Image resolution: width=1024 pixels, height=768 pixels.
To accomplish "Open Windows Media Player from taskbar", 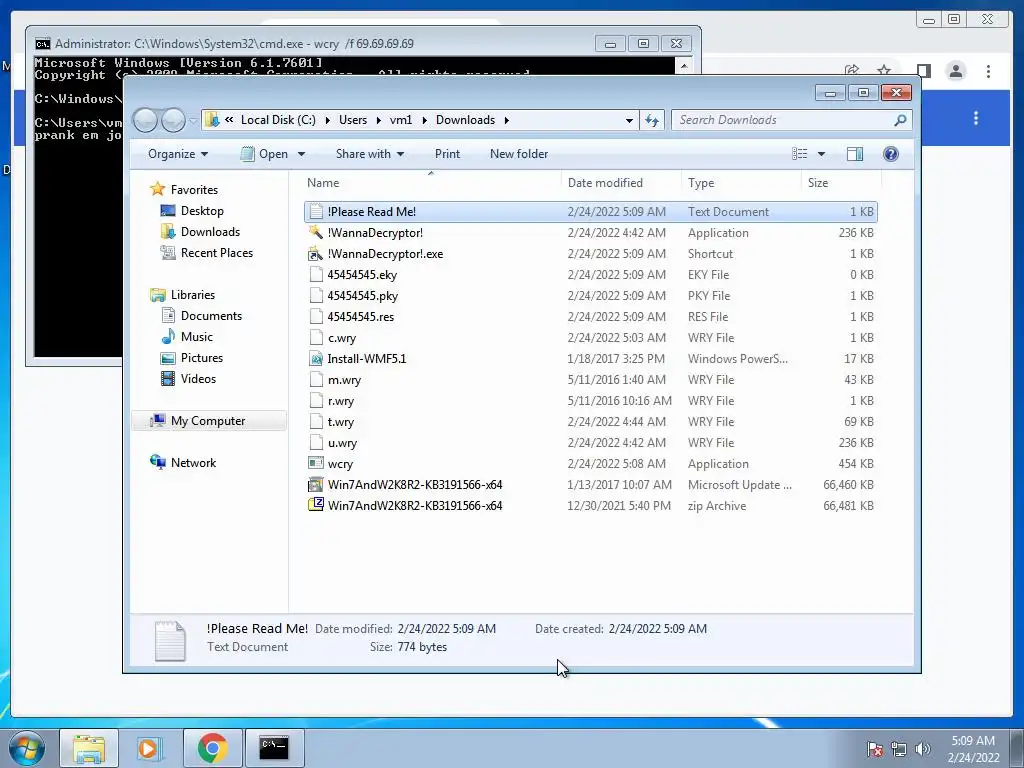I will 148,748.
